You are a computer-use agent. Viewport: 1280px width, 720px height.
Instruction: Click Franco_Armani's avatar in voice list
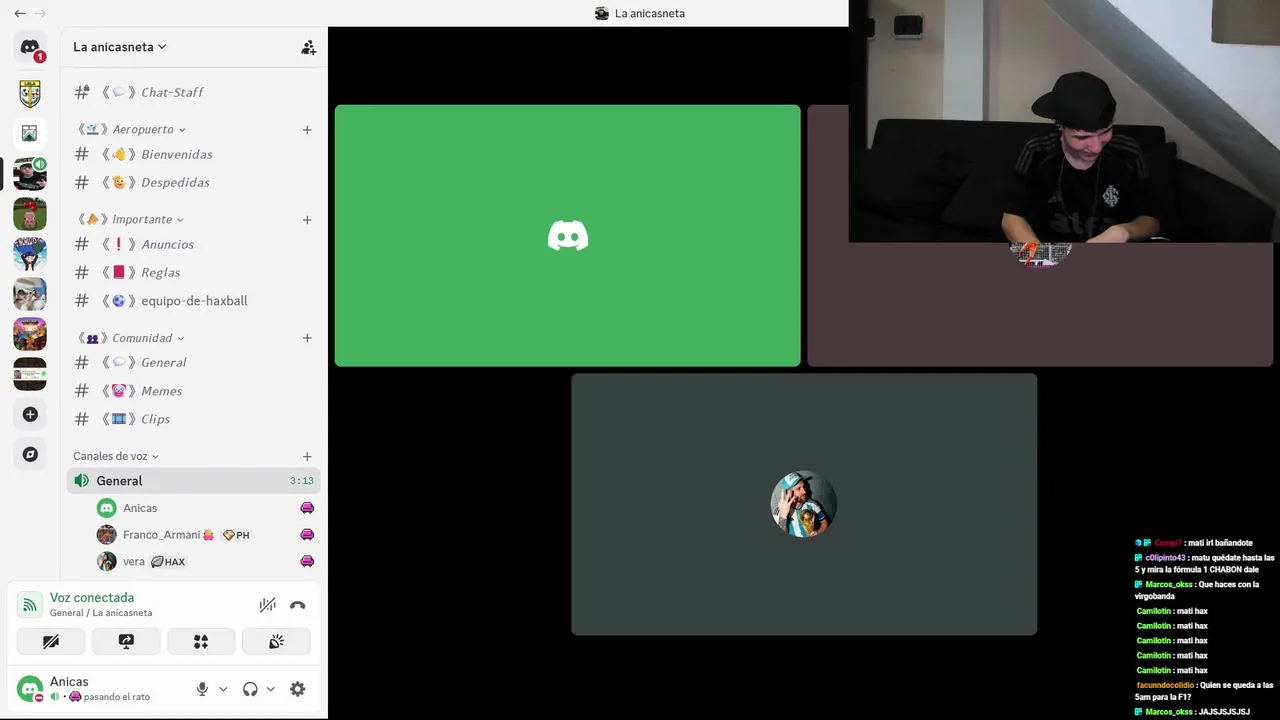tap(106, 535)
